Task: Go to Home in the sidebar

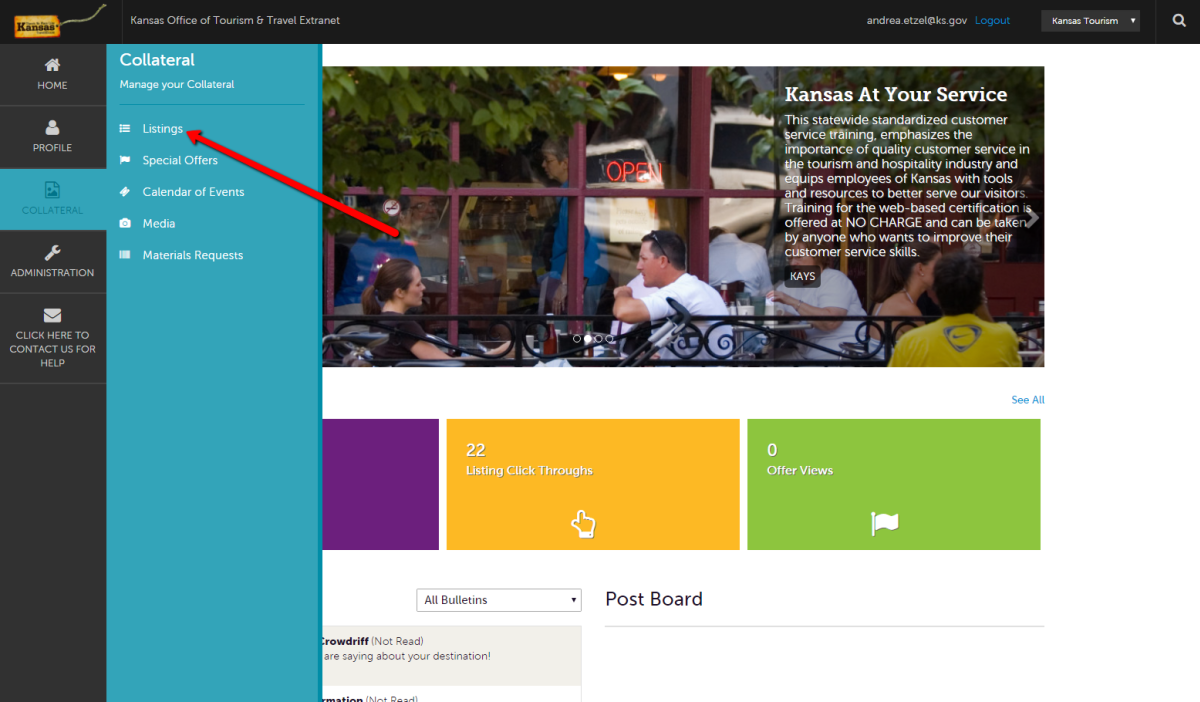Action: (53, 75)
